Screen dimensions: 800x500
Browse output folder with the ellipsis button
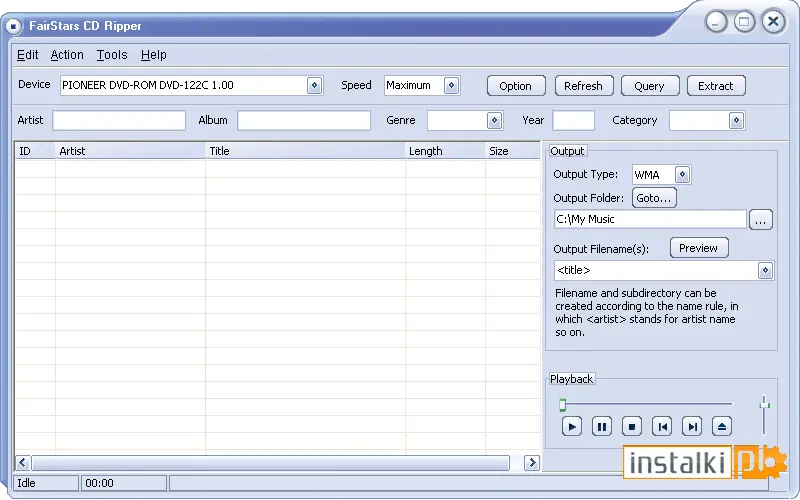[760, 220]
